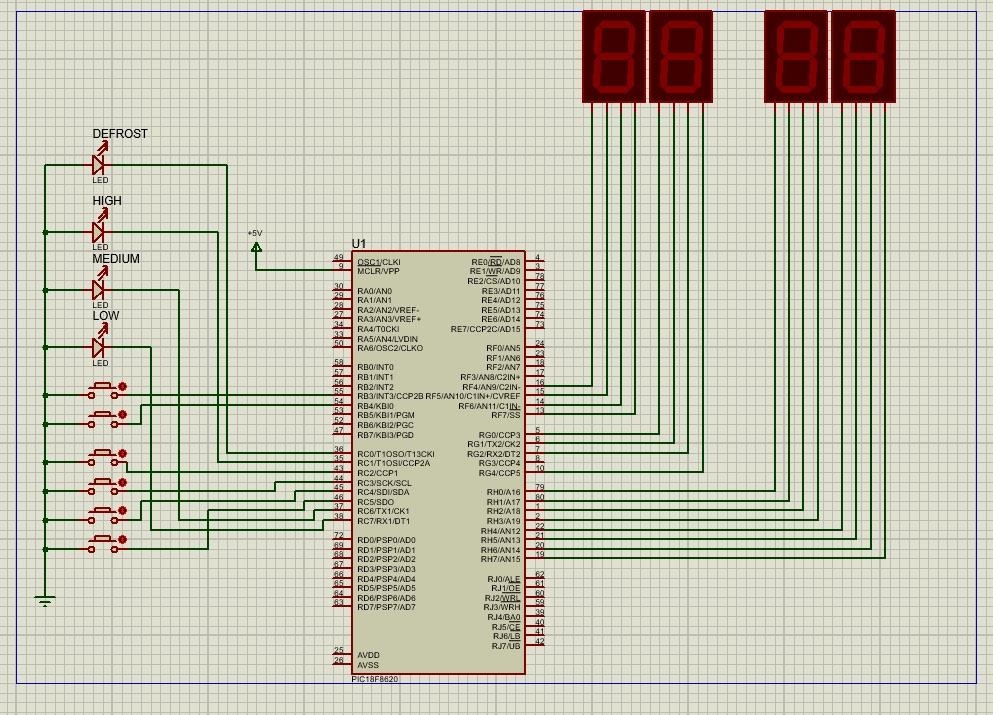Image resolution: width=993 pixels, height=715 pixels.
Task: Click the ground terminal at bottom left
Action: tap(44, 598)
